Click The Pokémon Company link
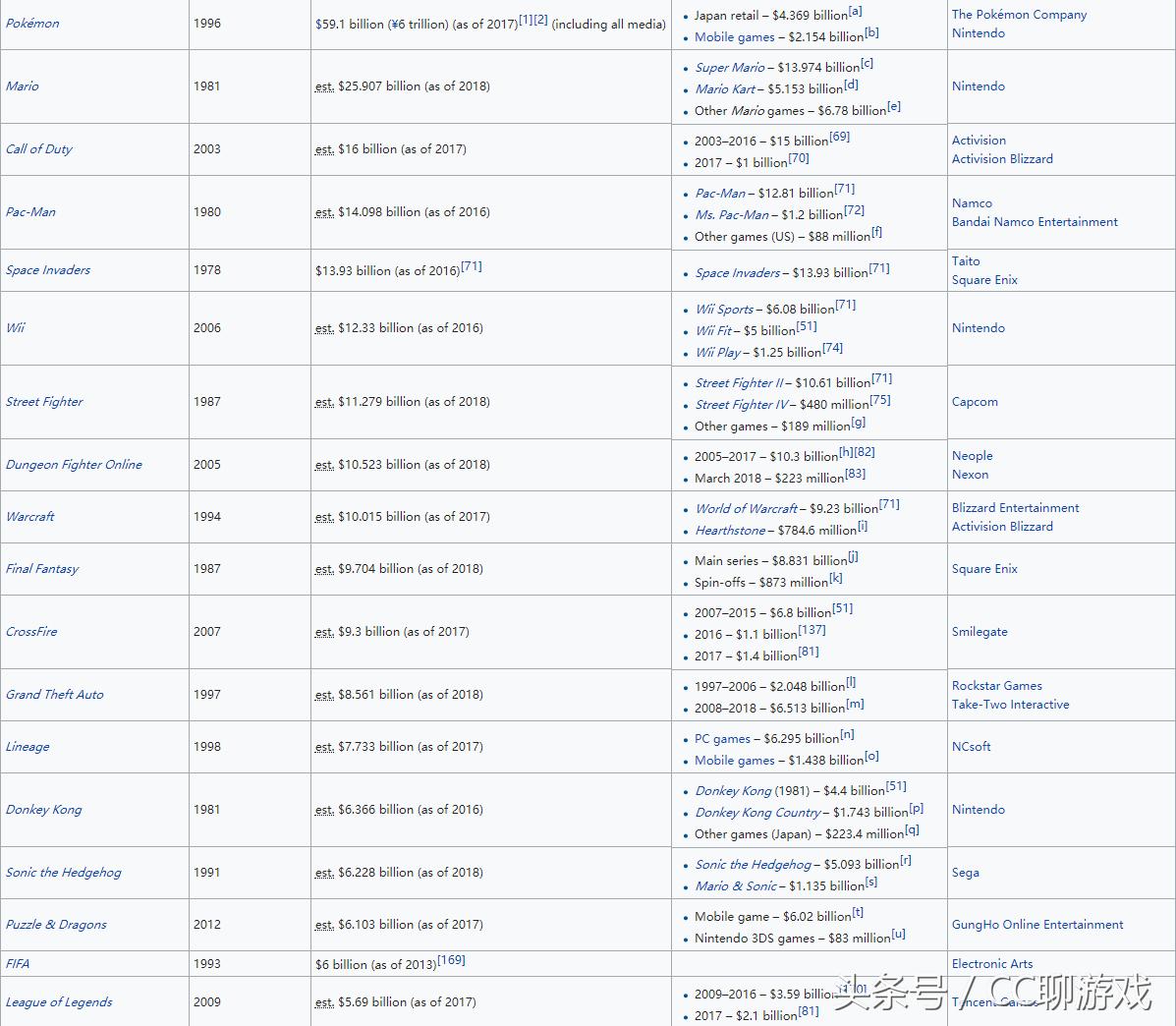Image resolution: width=1176 pixels, height=1026 pixels. point(1019,14)
